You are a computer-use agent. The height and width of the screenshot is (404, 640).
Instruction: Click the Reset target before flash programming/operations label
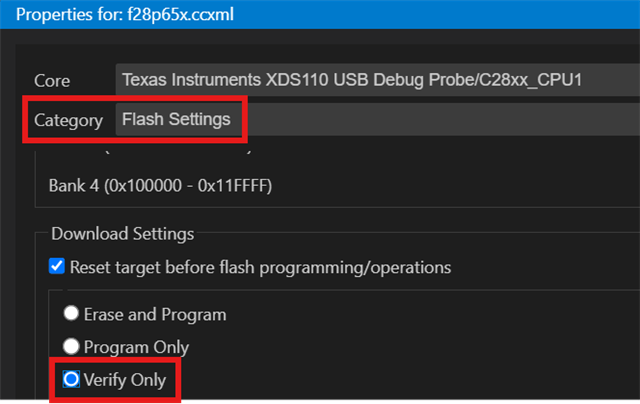pyautogui.click(x=260, y=267)
